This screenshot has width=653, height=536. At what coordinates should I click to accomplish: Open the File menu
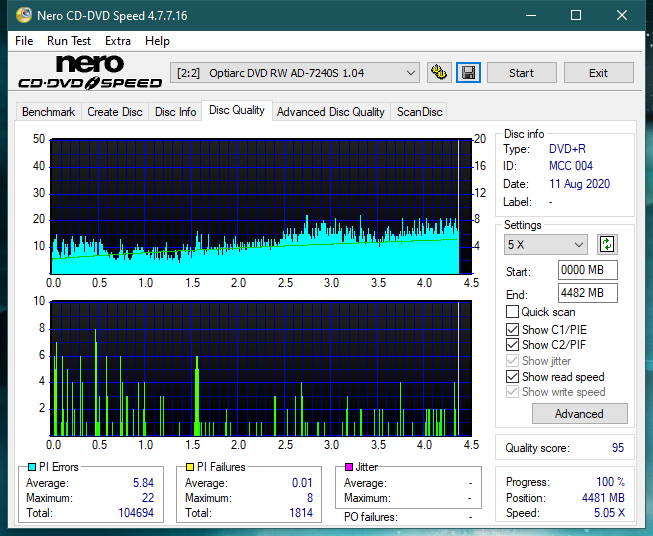point(24,41)
